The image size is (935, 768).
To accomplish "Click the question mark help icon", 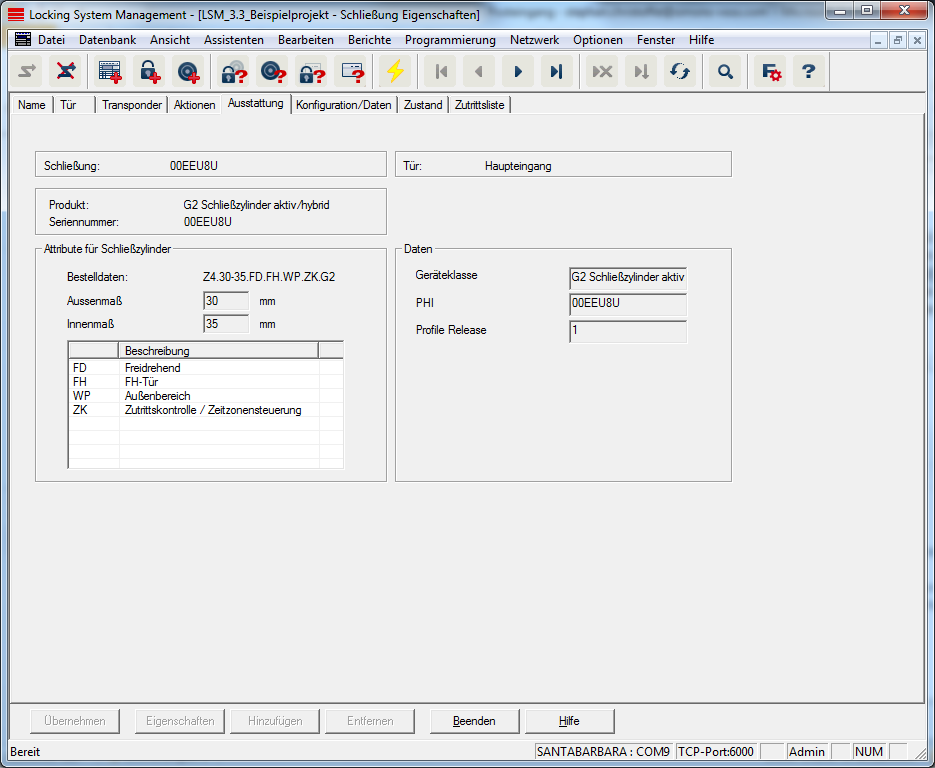I will pyautogui.click(x=809, y=72).
